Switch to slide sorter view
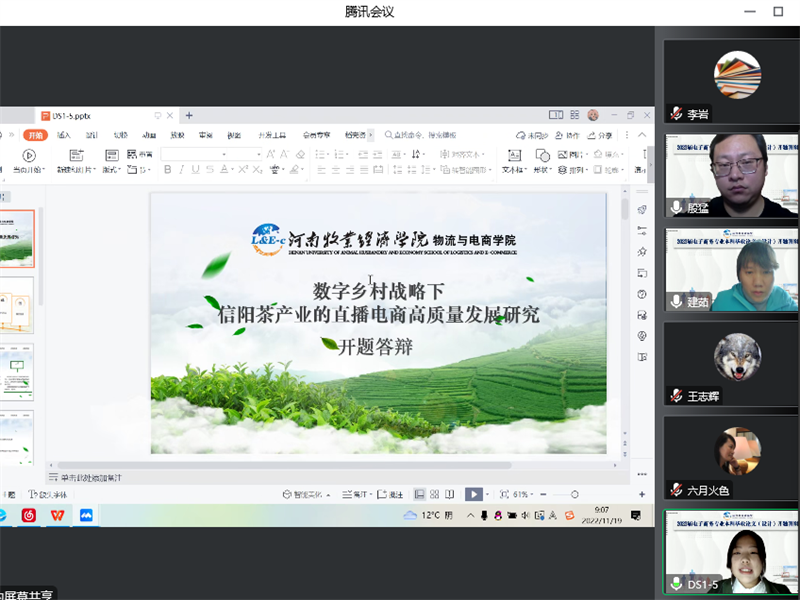The image size is (800, 600). (x=435, y=494)
